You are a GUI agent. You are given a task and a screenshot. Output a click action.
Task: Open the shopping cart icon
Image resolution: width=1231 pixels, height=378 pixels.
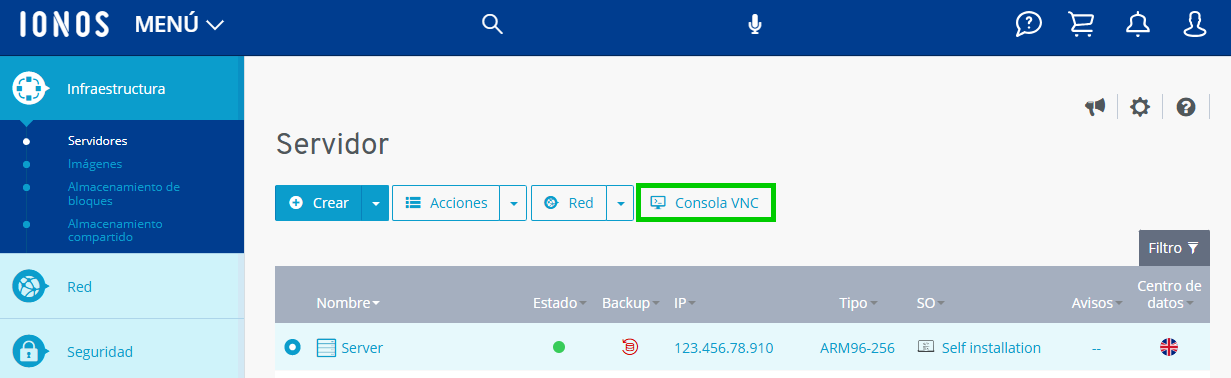point(1082,24)
